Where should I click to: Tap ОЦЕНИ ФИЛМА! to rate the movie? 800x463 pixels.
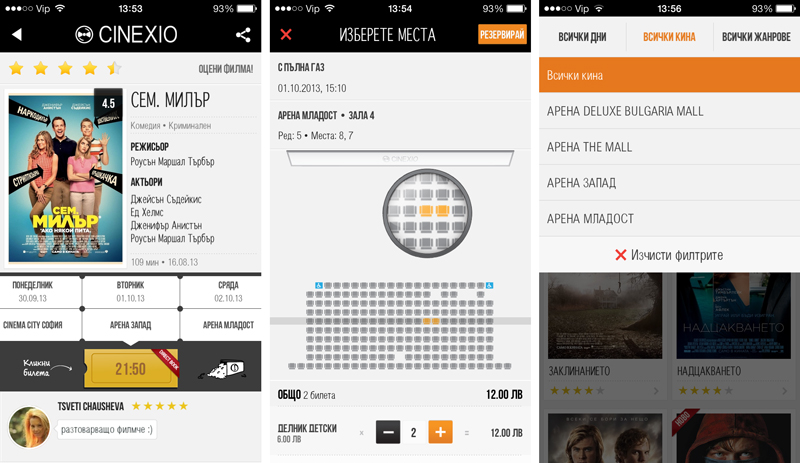226,69
